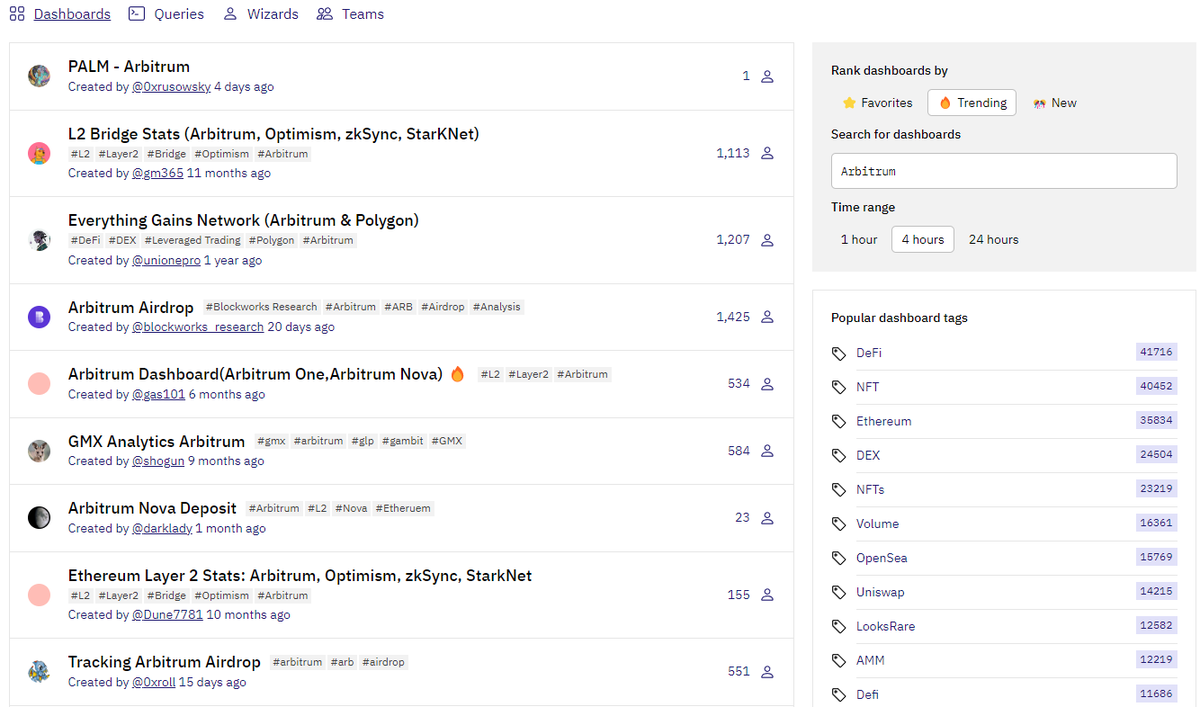
Task: Click the #gambit tag on GMX Analytics
Action: point(402,441)
